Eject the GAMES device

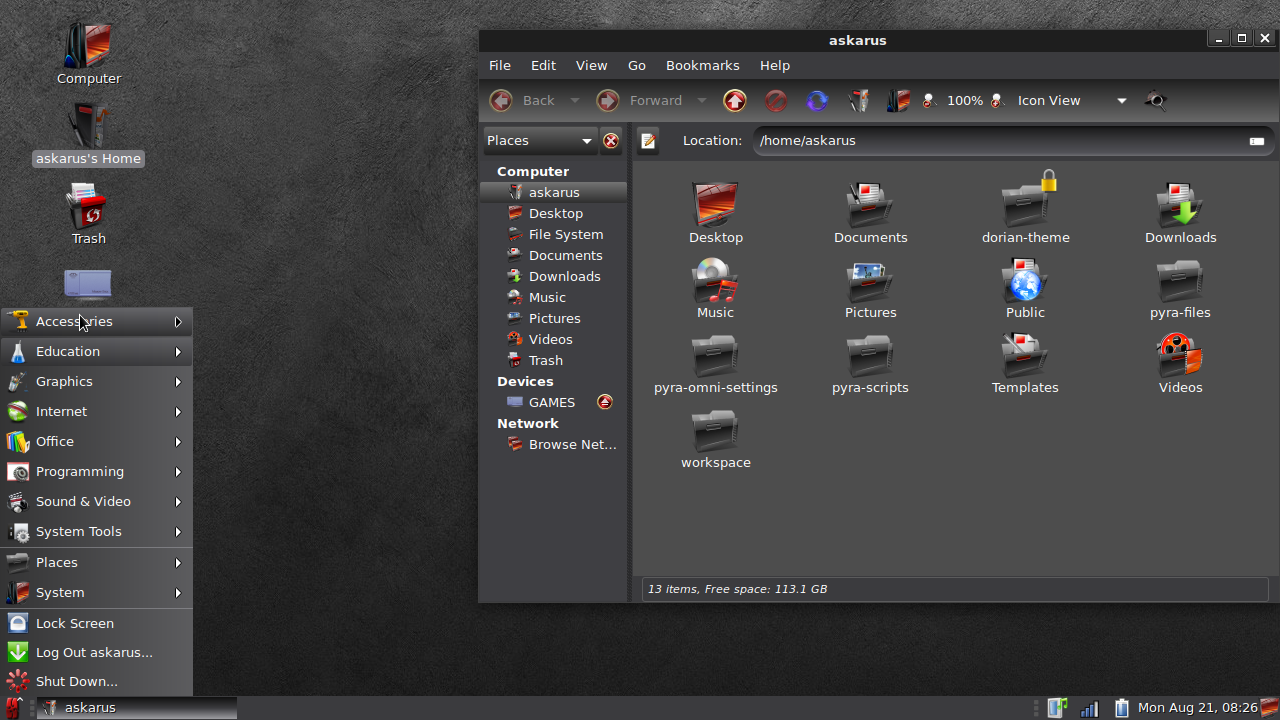point(604,402)
